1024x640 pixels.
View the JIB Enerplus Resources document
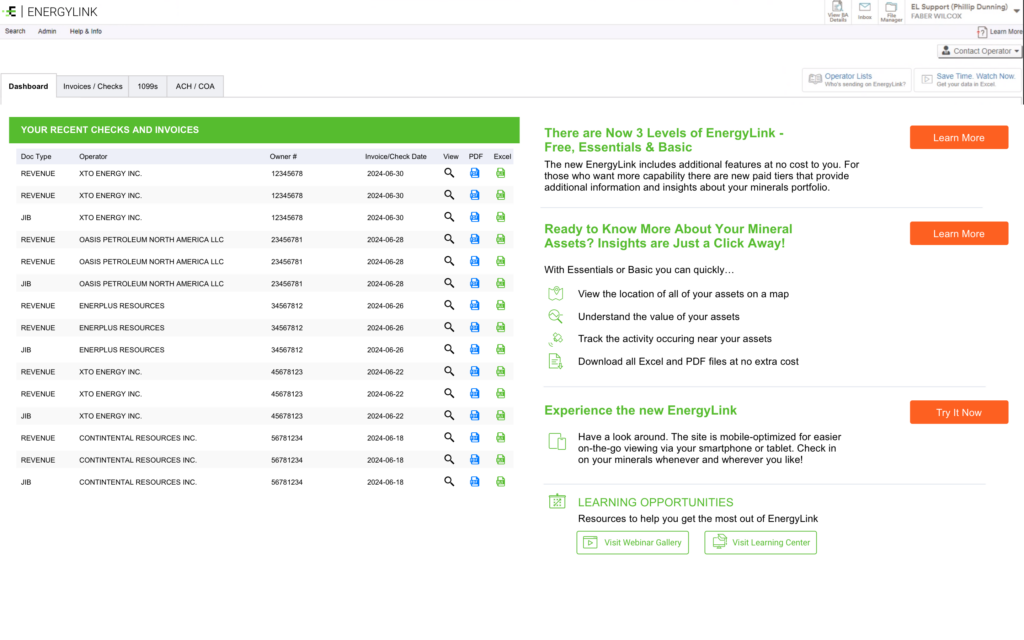point(449,349)
